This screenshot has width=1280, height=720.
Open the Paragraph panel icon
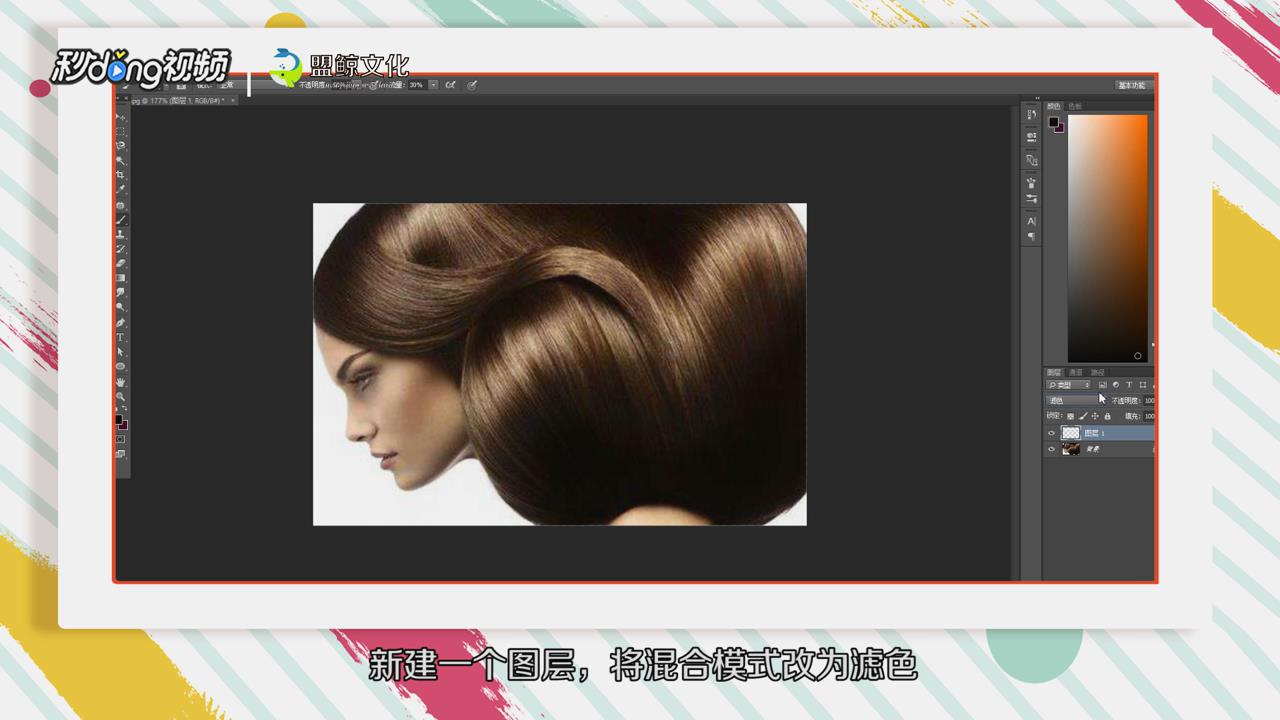point(1031,237)
